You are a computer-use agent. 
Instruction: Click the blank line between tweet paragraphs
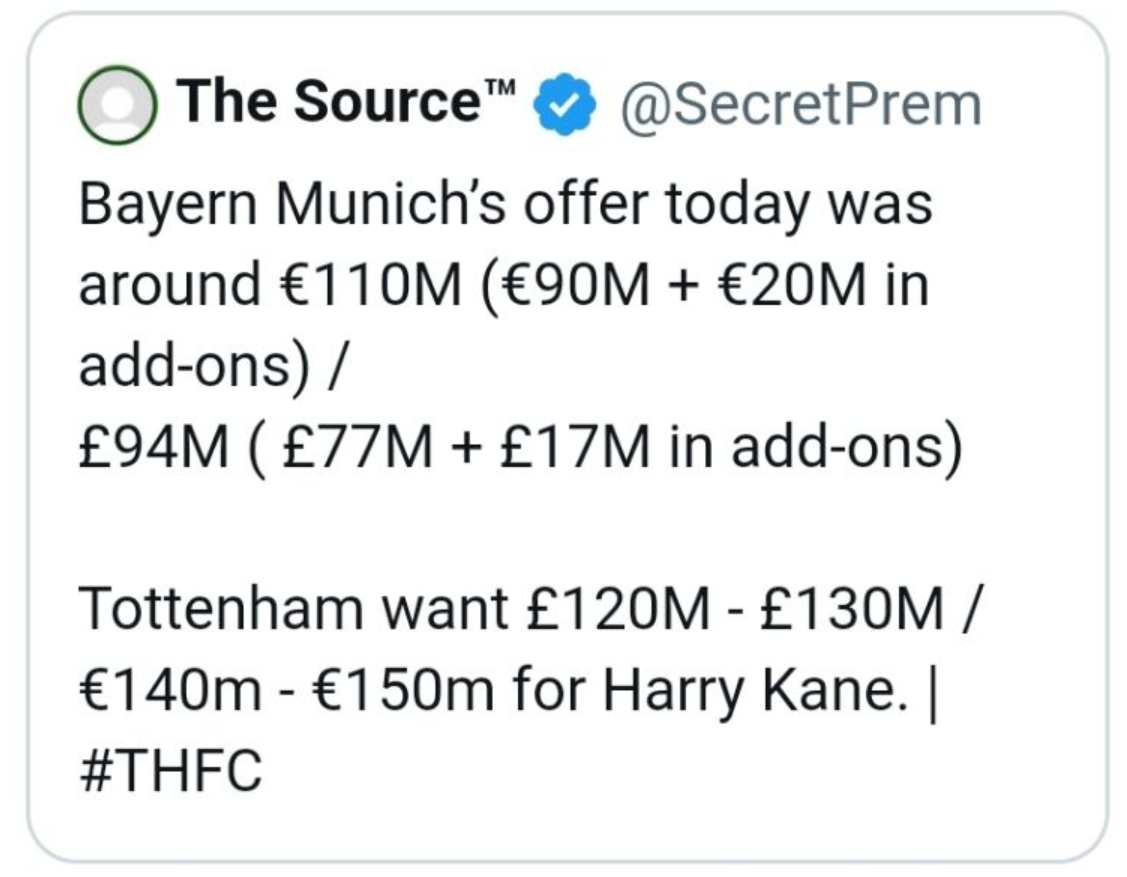point(500,528)
